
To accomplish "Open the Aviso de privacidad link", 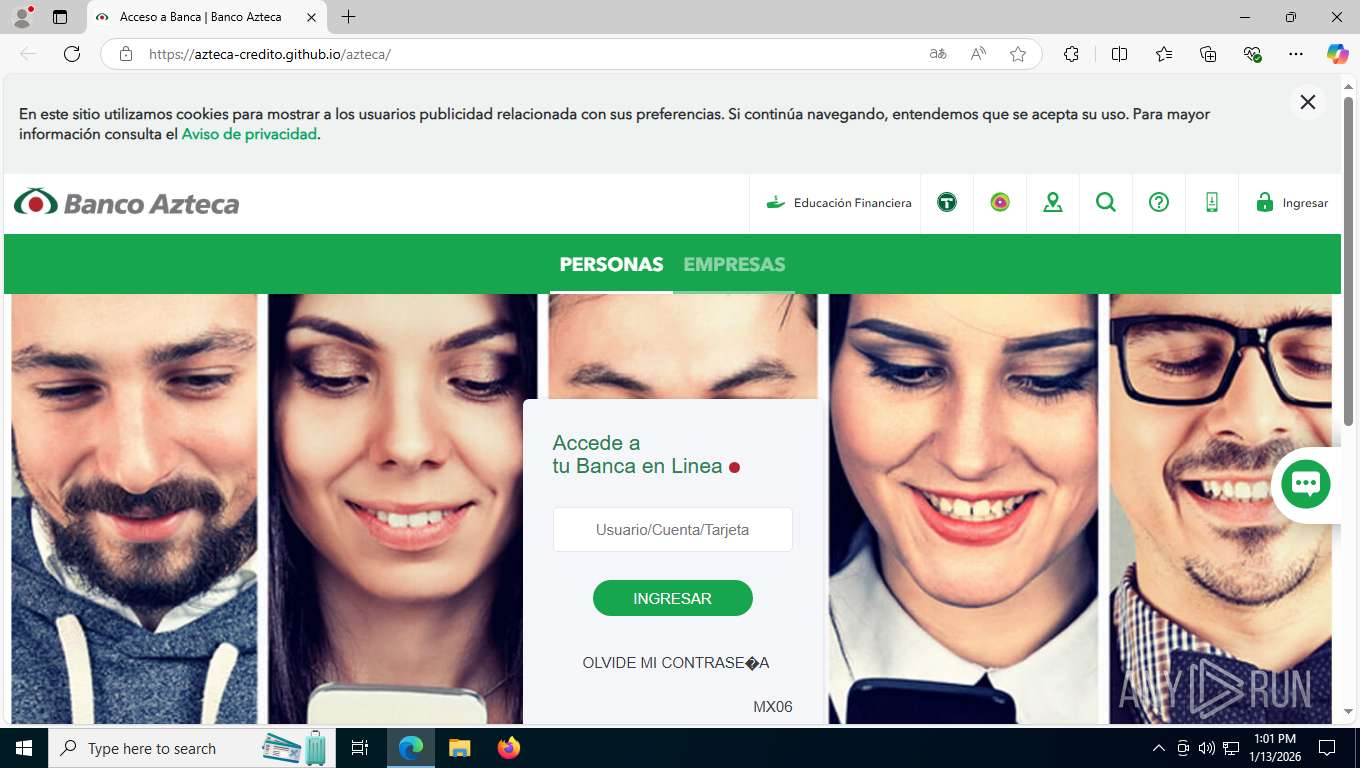I will (249, 134).
